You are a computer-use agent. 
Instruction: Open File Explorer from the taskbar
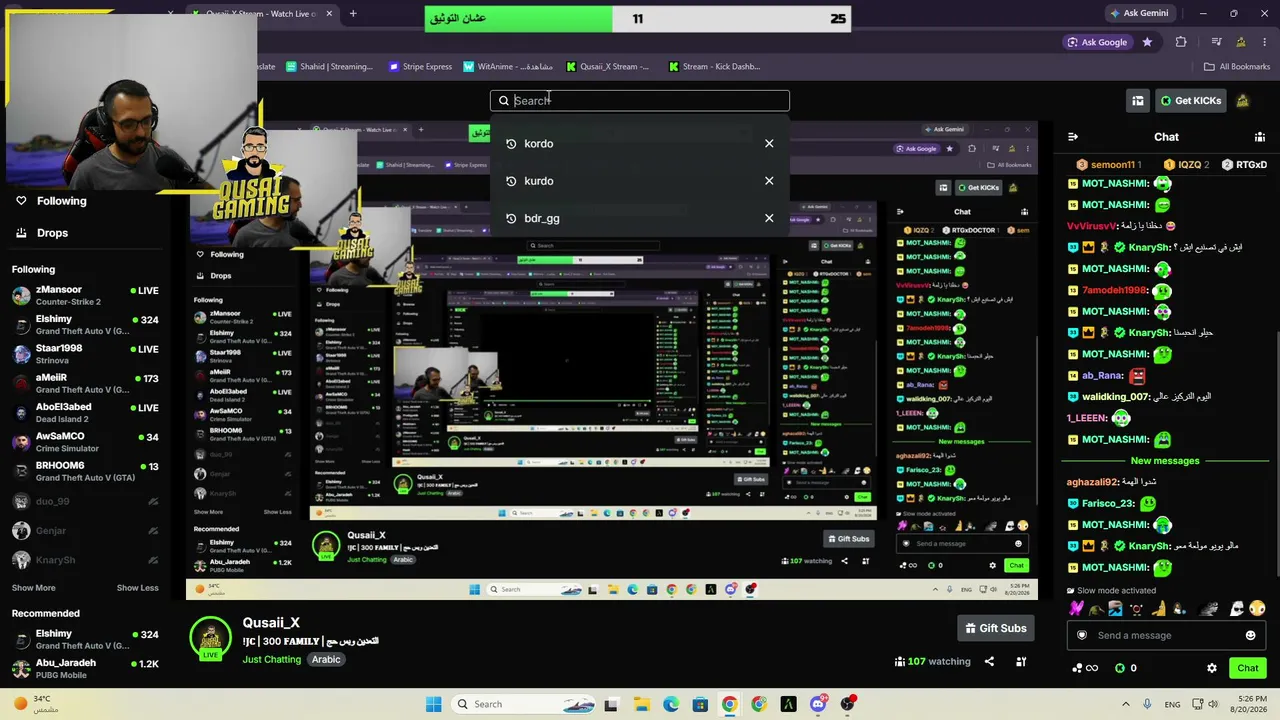tap(641, 704)
